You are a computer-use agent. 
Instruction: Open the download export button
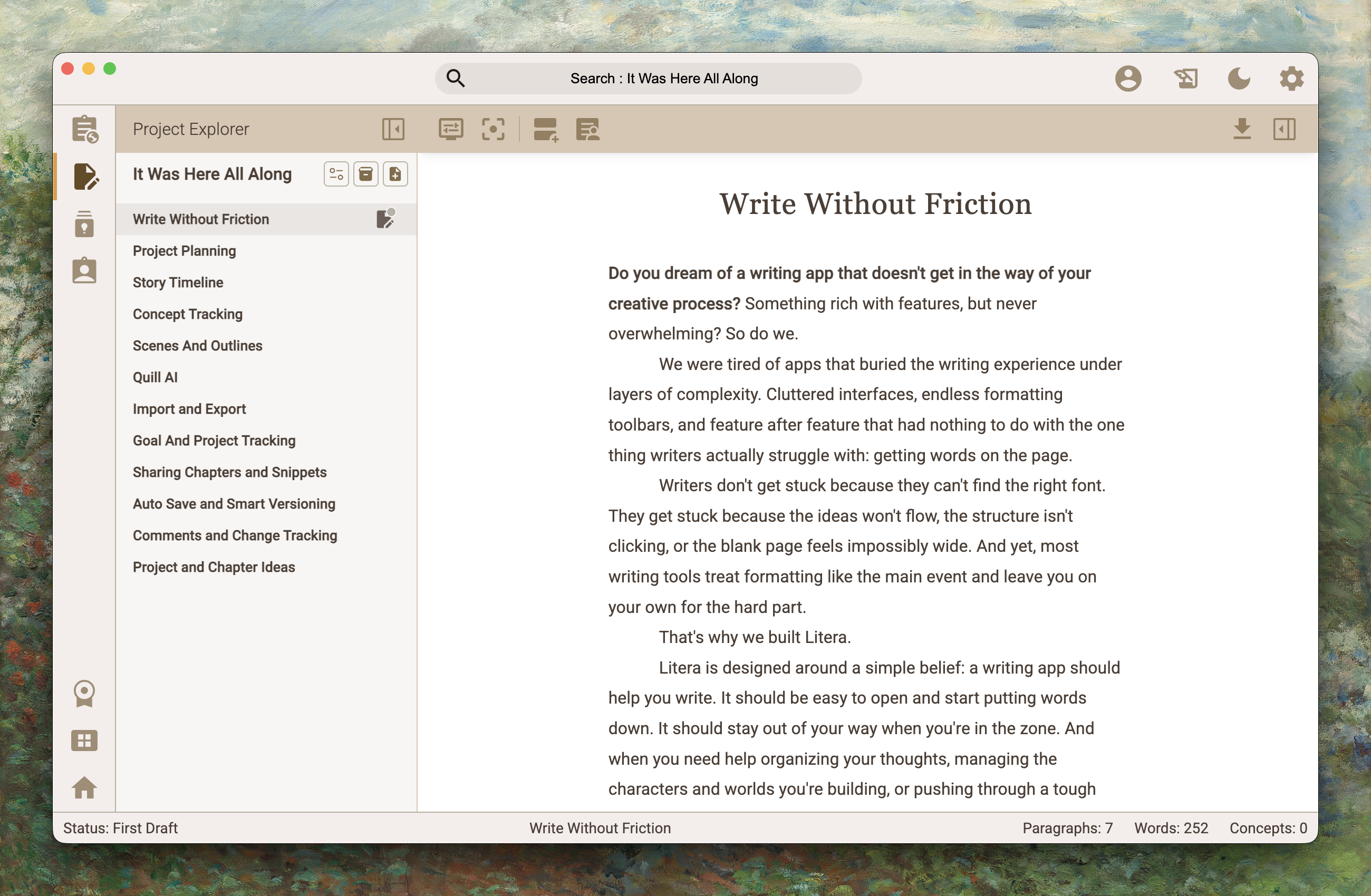click(x=1242, y=129)
